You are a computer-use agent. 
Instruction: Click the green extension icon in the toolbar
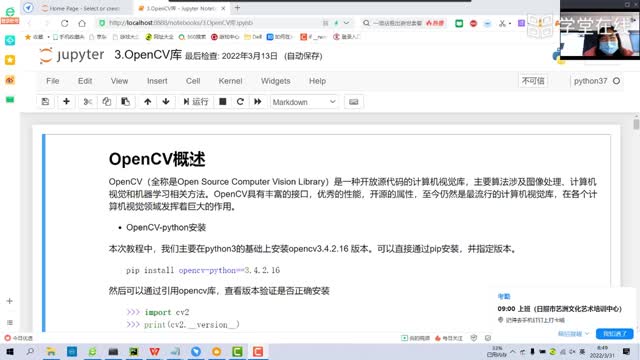459,23
